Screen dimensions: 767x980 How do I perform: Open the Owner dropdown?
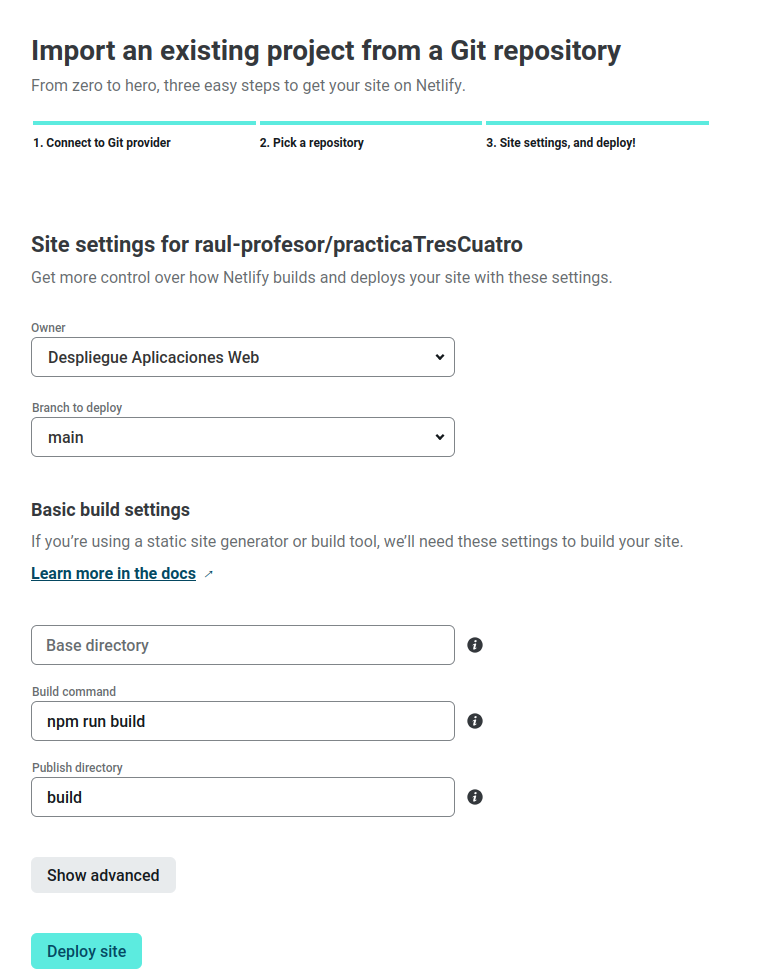click(243, 357)
